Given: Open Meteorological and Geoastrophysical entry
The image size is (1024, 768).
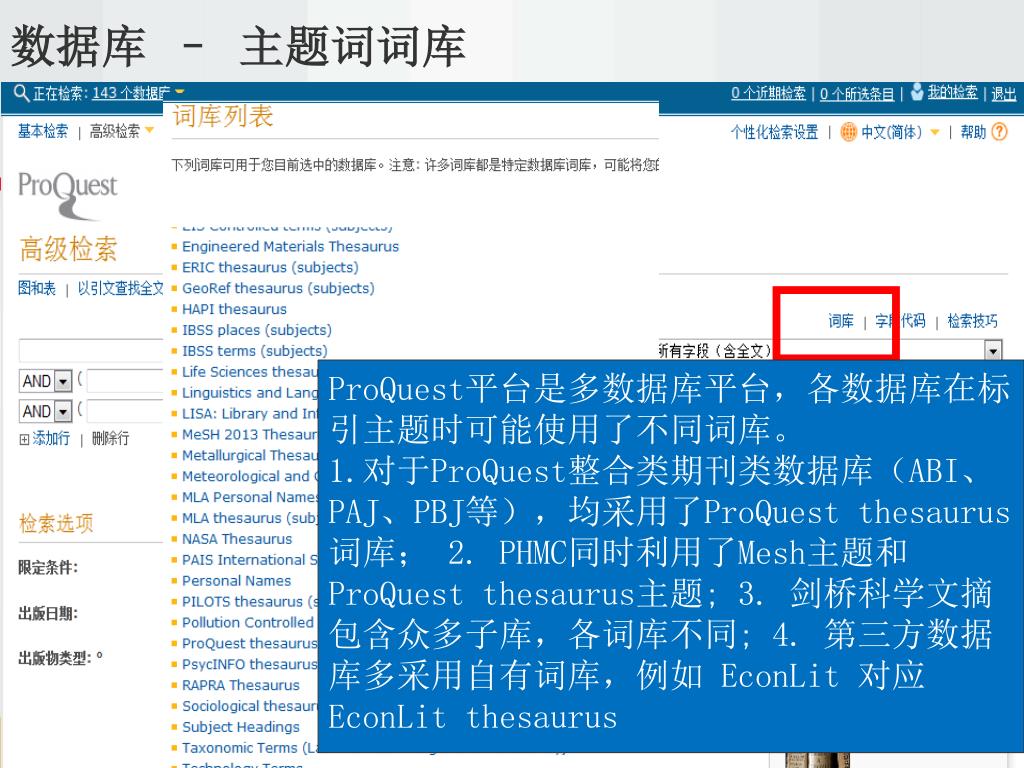Looking at the screenshot, I should click(249, 476).
